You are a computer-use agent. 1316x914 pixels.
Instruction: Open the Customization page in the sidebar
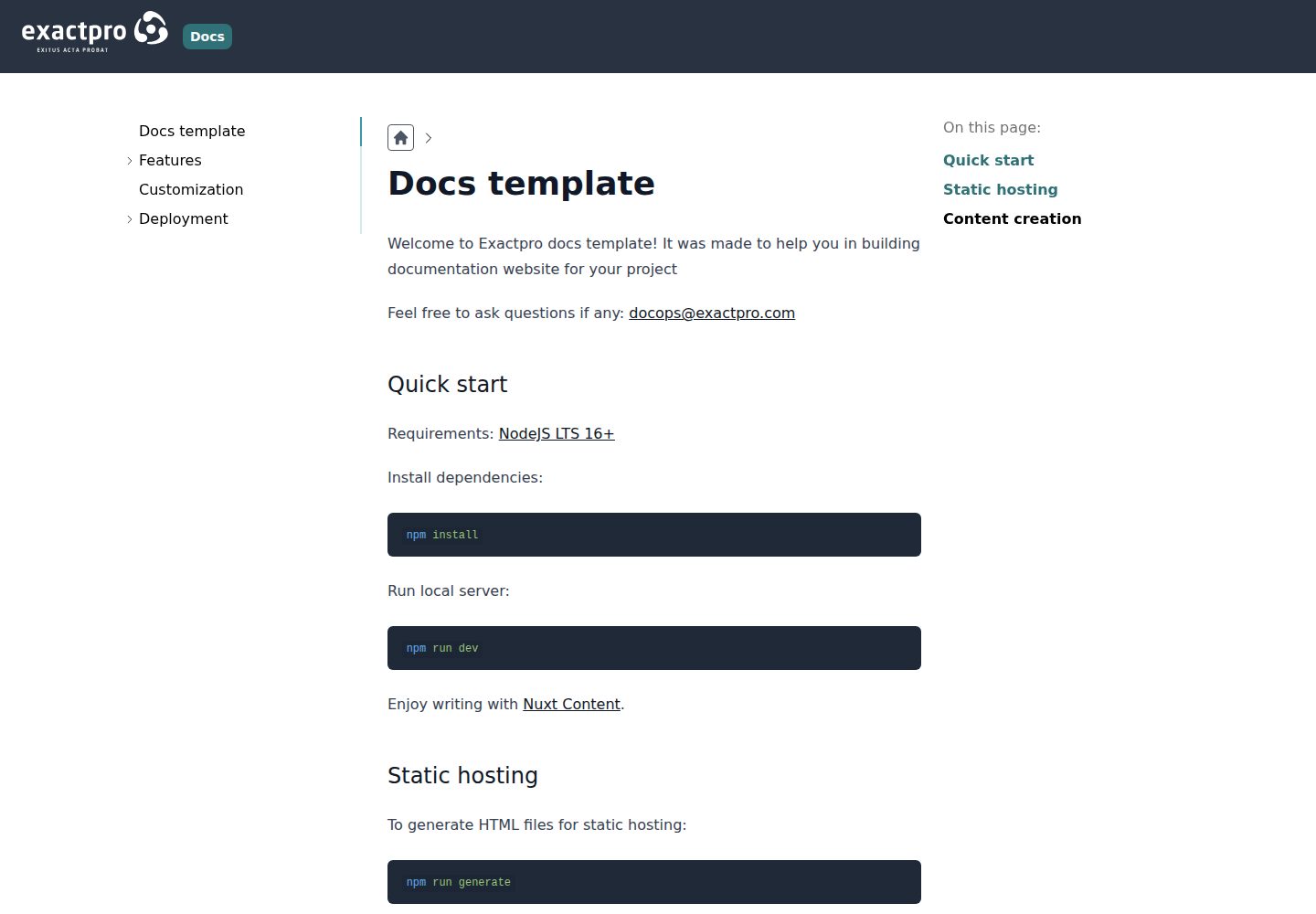point(191,189)
